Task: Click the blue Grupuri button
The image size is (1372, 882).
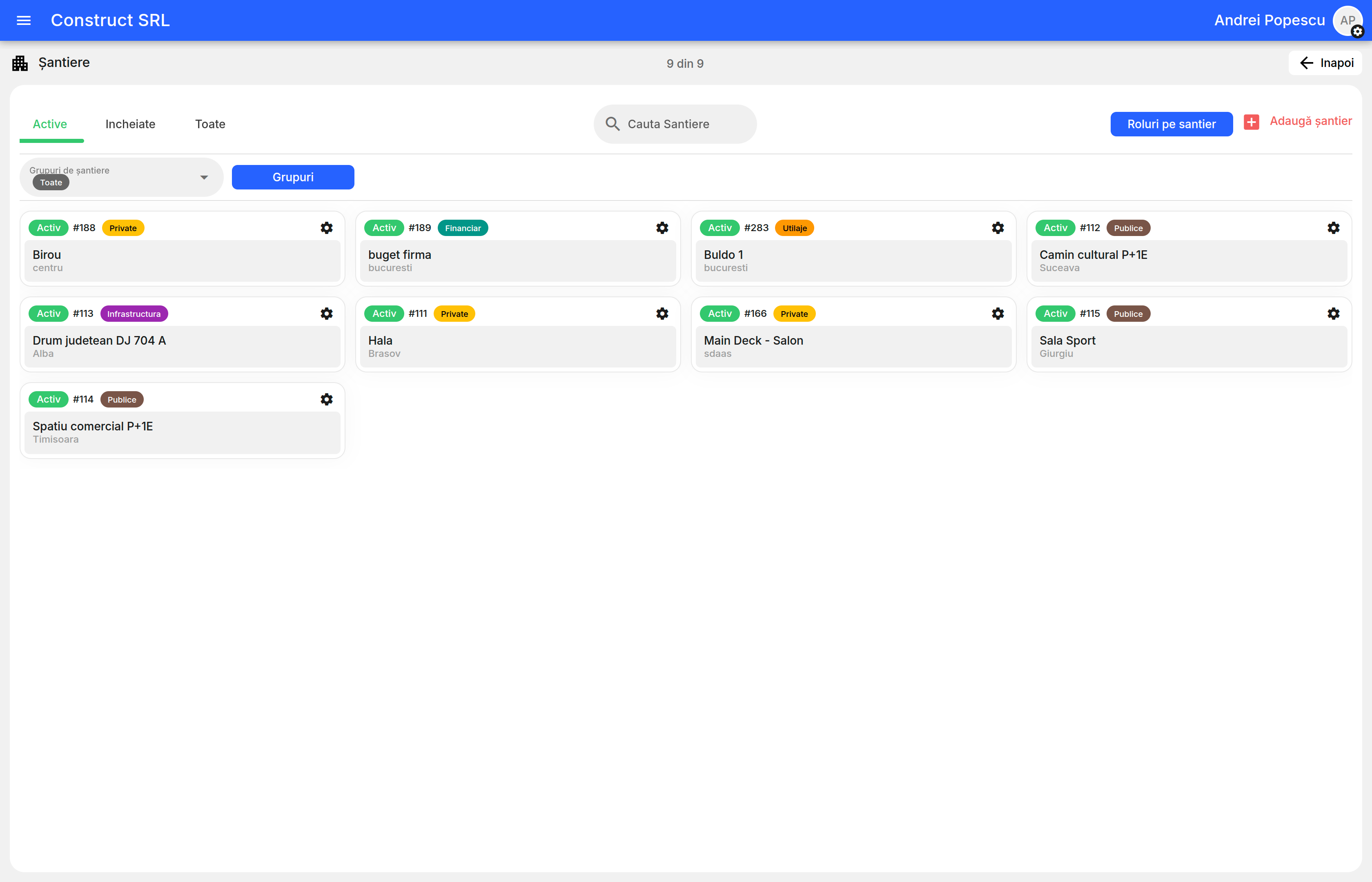Action: [x=293, y=178]
